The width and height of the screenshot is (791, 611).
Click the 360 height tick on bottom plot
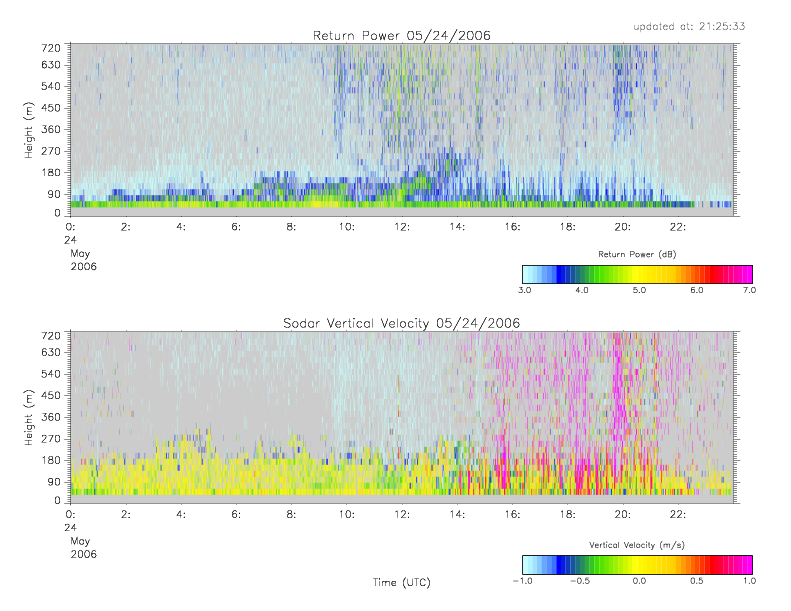tap(51, 417)
